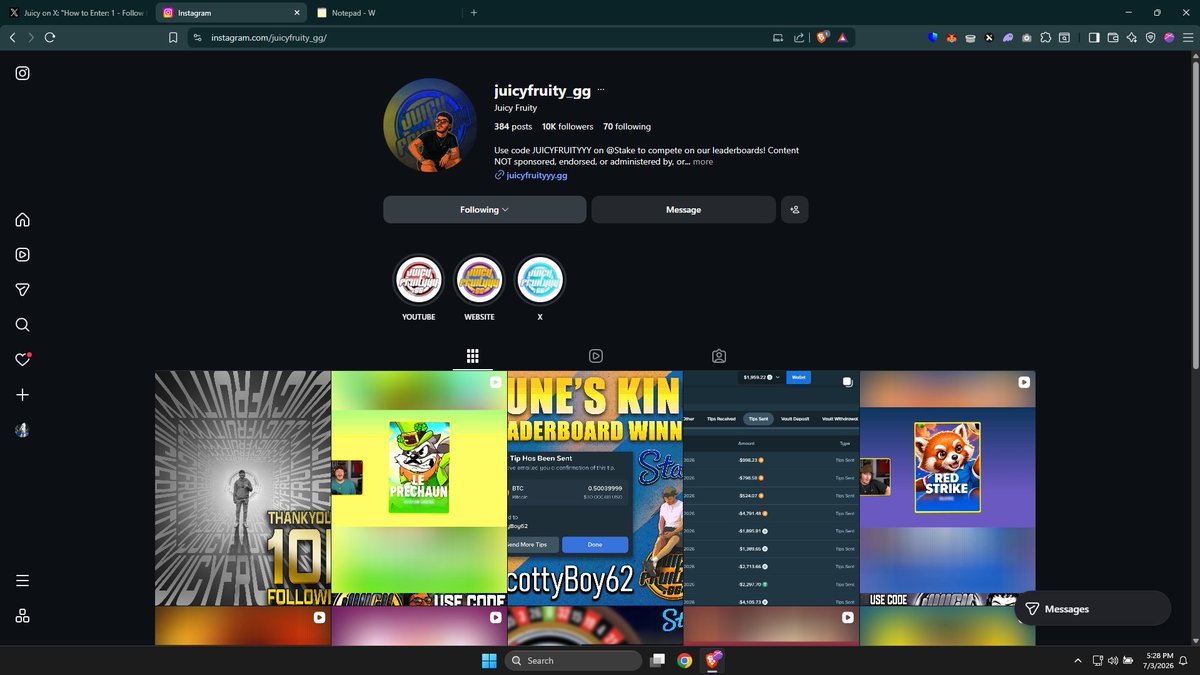Open Chrome from the taskbar
1200x675 pixels.
[685, 661]
